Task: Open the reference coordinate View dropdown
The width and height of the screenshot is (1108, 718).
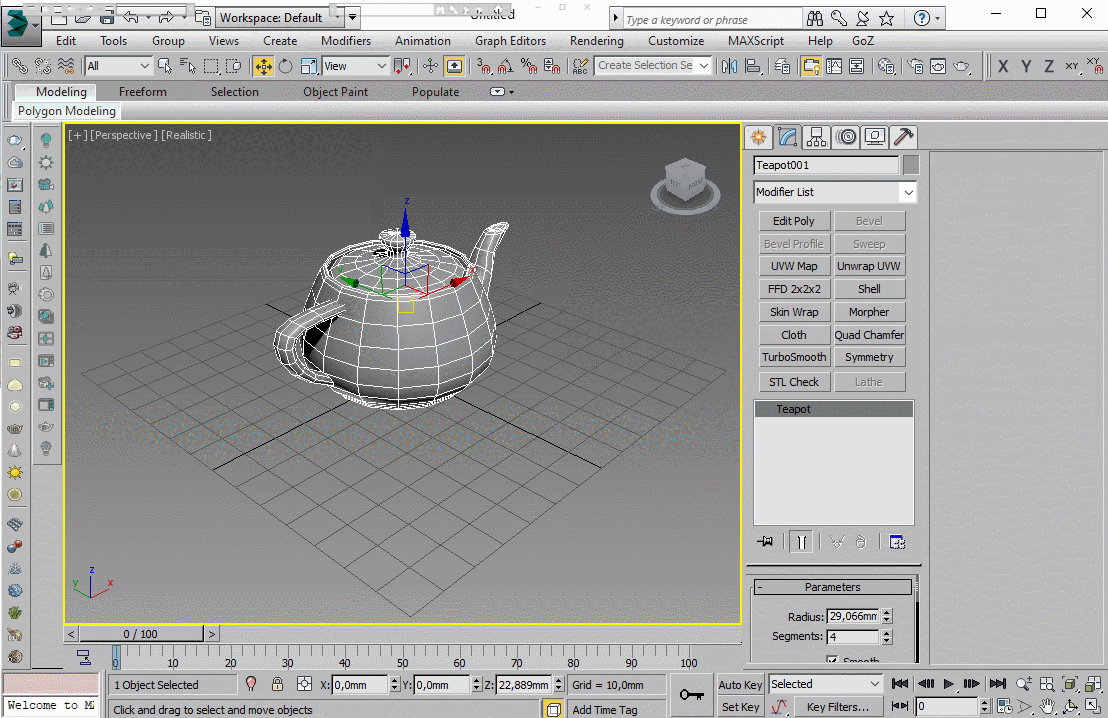Action: pyautogui.click(x=355, y=66)
